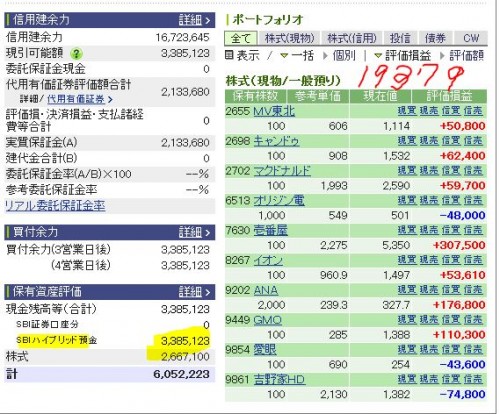Click 現売 for オリジン電
The image size is (500, 414).
[429, 200]
